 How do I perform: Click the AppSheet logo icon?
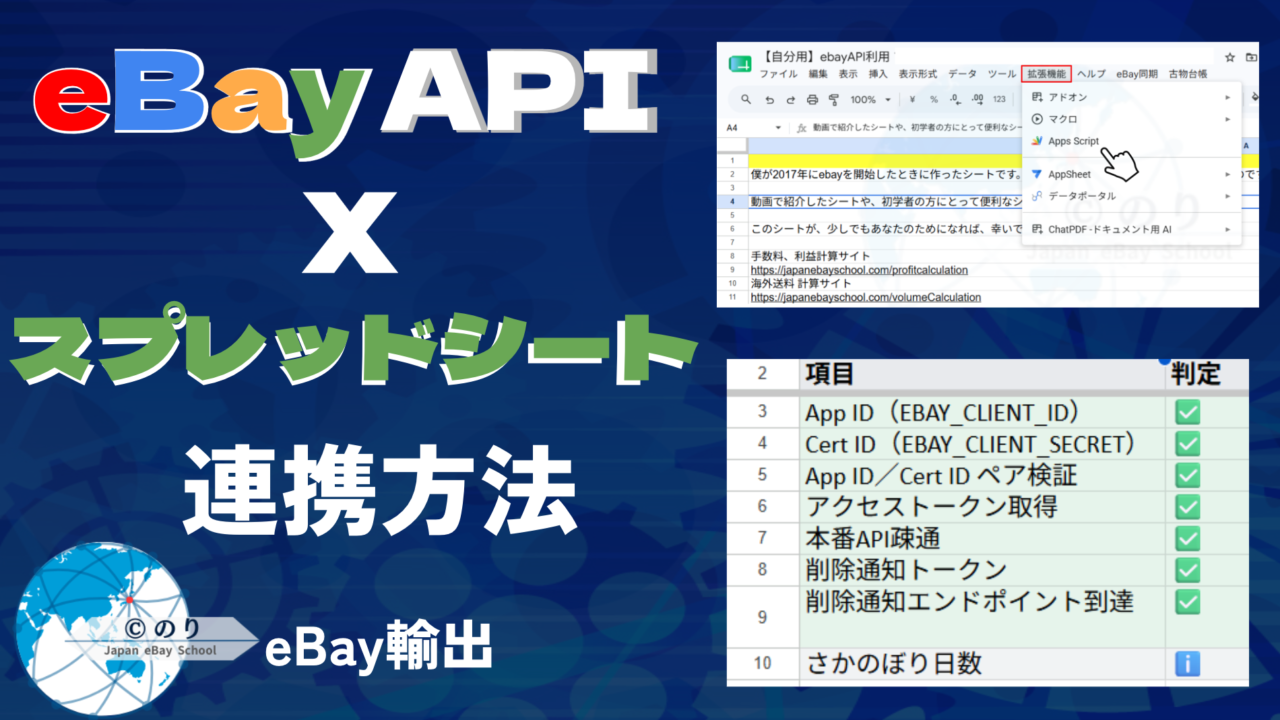[x=1037, y=174]
